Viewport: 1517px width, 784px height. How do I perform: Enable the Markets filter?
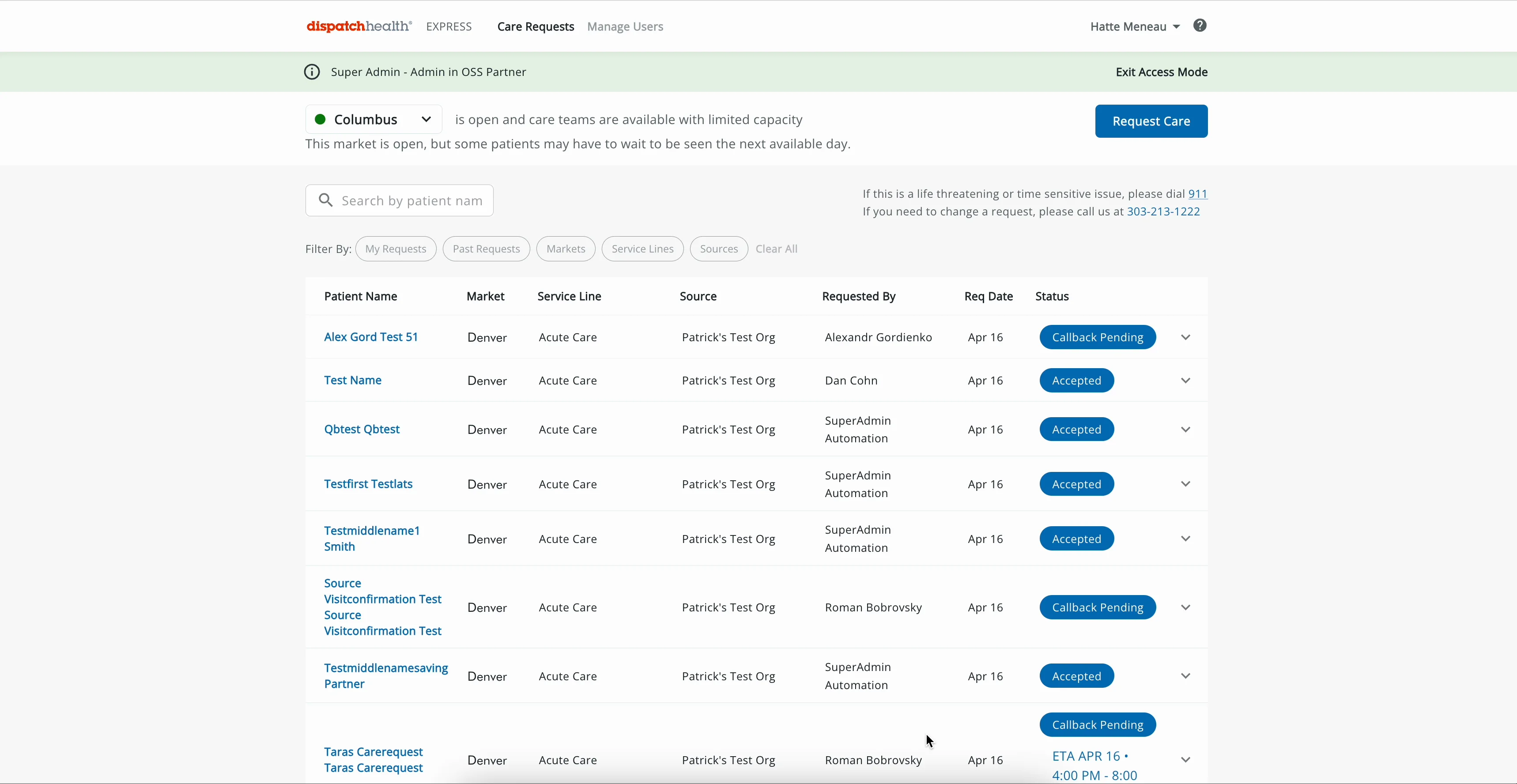565,249
